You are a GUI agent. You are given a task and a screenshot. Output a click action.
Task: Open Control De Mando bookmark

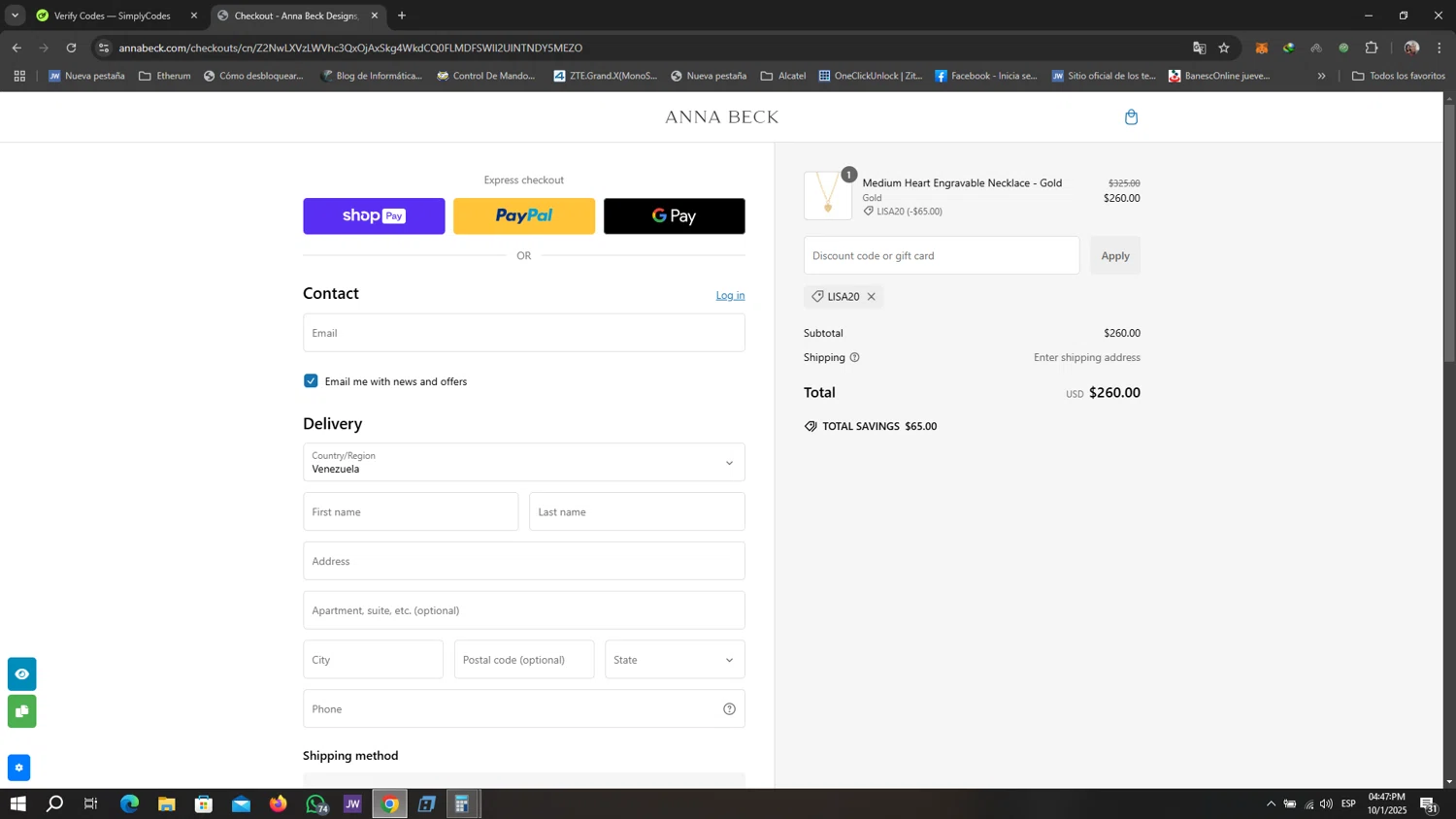click(x=485, y=76)
